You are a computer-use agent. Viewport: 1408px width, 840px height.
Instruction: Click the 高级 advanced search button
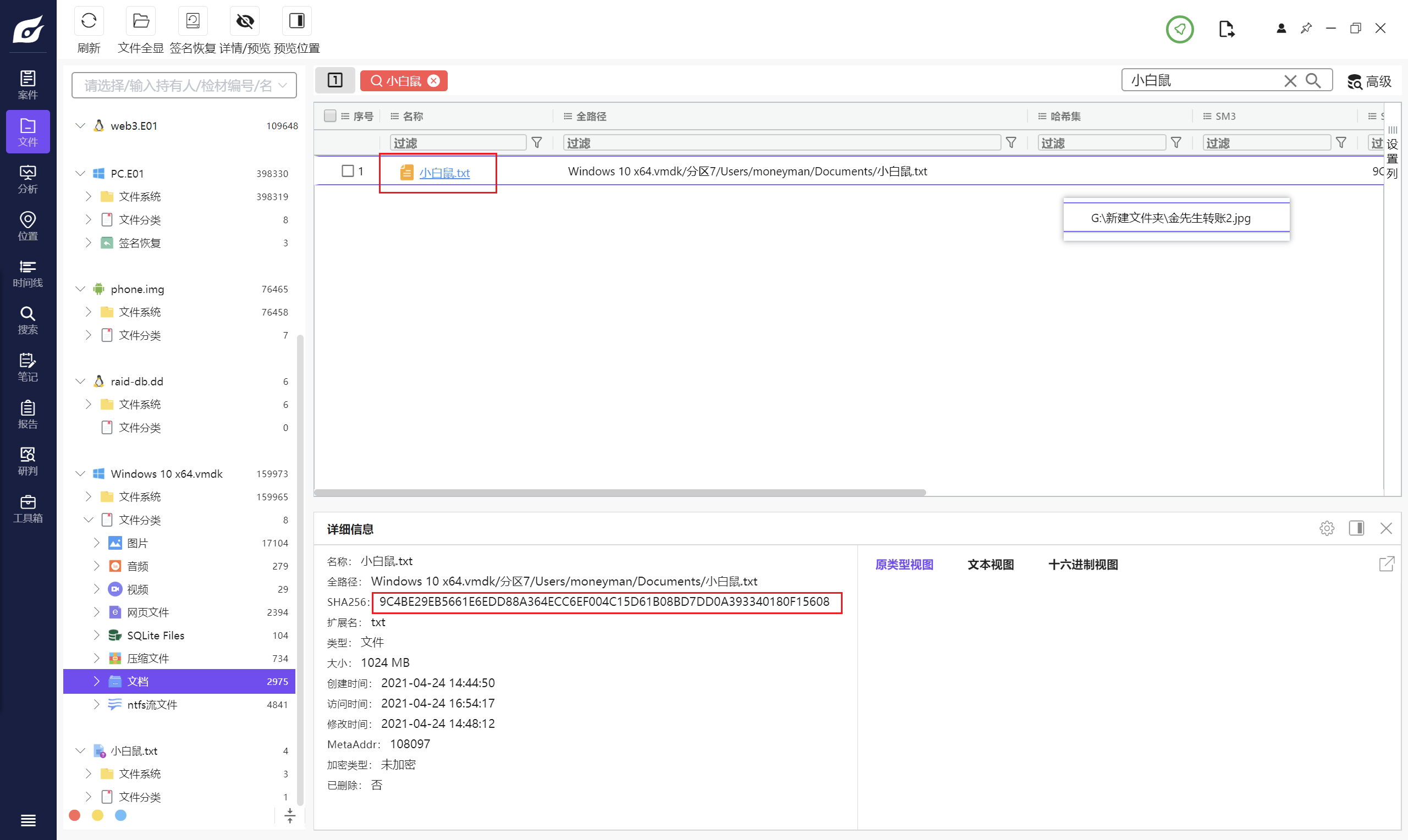[x=1369, y=81]
